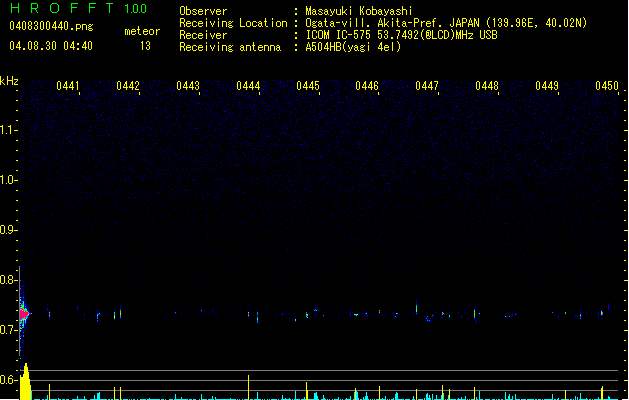
Task: Click the date stamp 04.08.30 04:40
Action: coord(51,46)
